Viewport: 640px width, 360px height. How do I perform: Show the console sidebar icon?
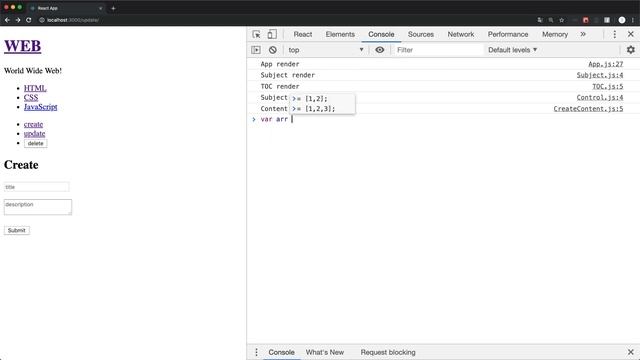pos(256,50)
